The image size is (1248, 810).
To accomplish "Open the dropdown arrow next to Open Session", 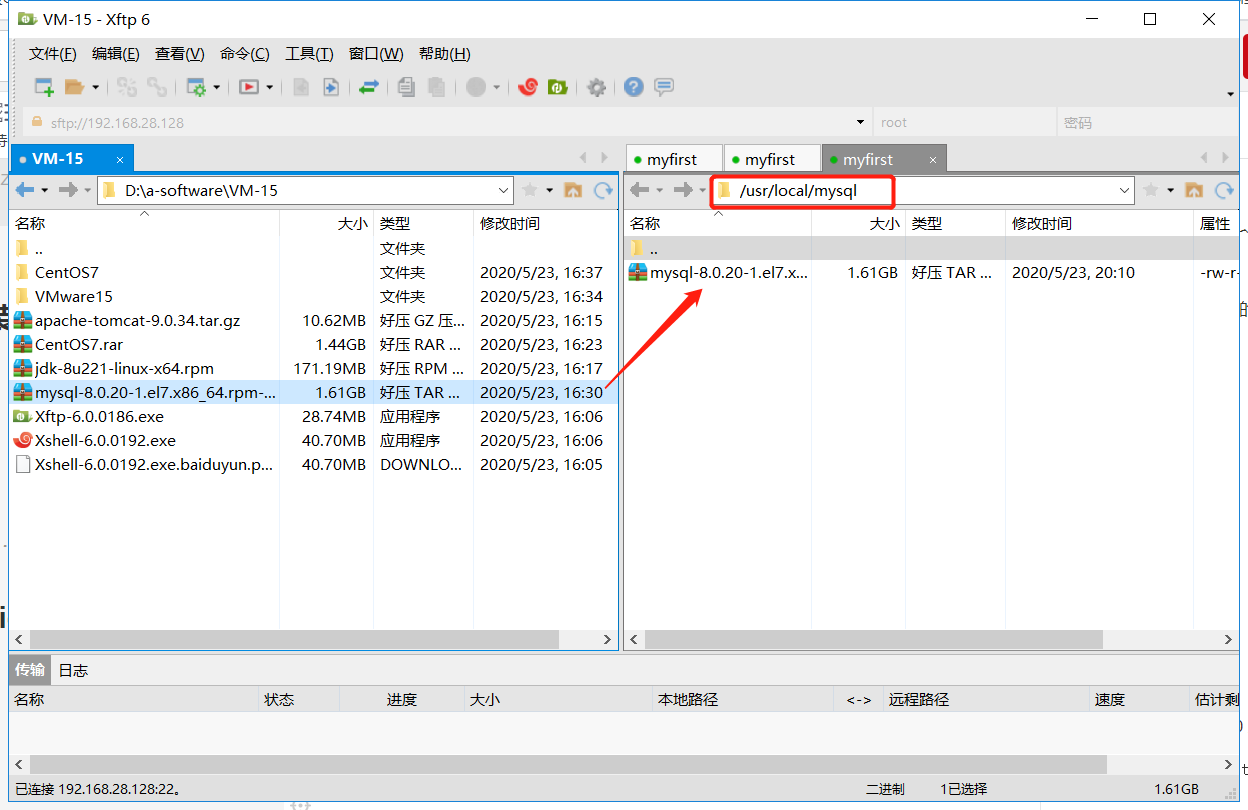I will coord(96,87).
